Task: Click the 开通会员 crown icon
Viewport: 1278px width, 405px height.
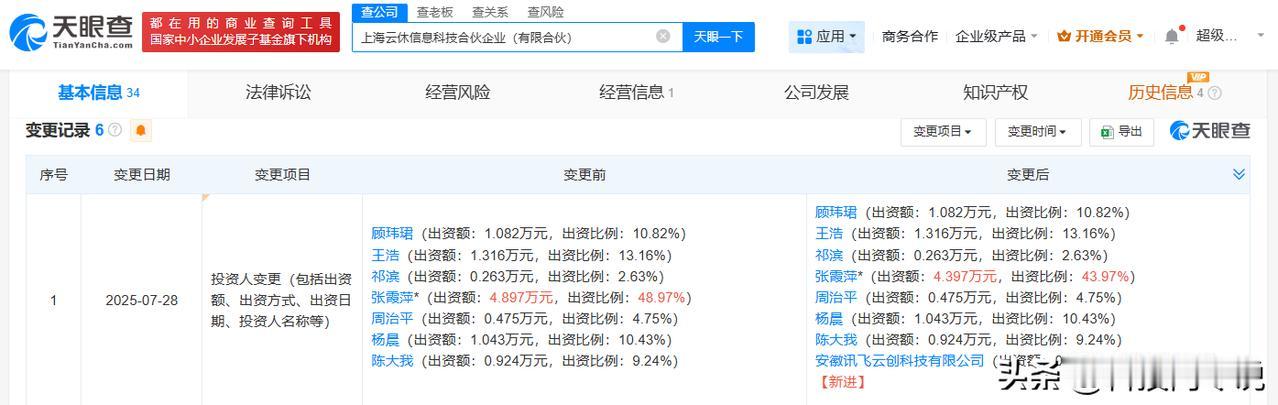Action: click(x=1064, y=36)
